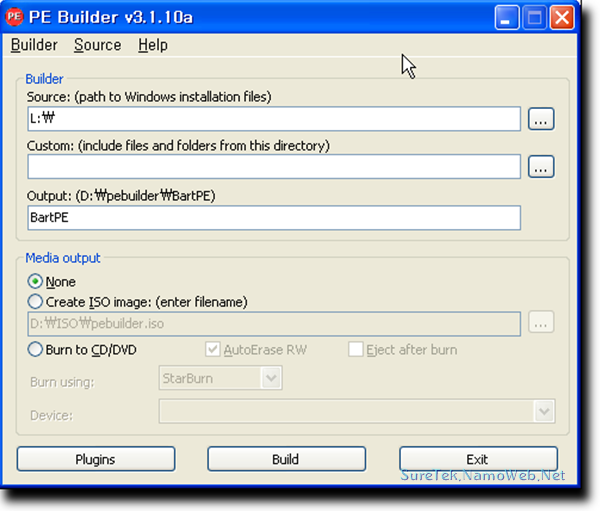Browse for Windows installation source path
The image size is (600, 511).
[x=541, y=119]
